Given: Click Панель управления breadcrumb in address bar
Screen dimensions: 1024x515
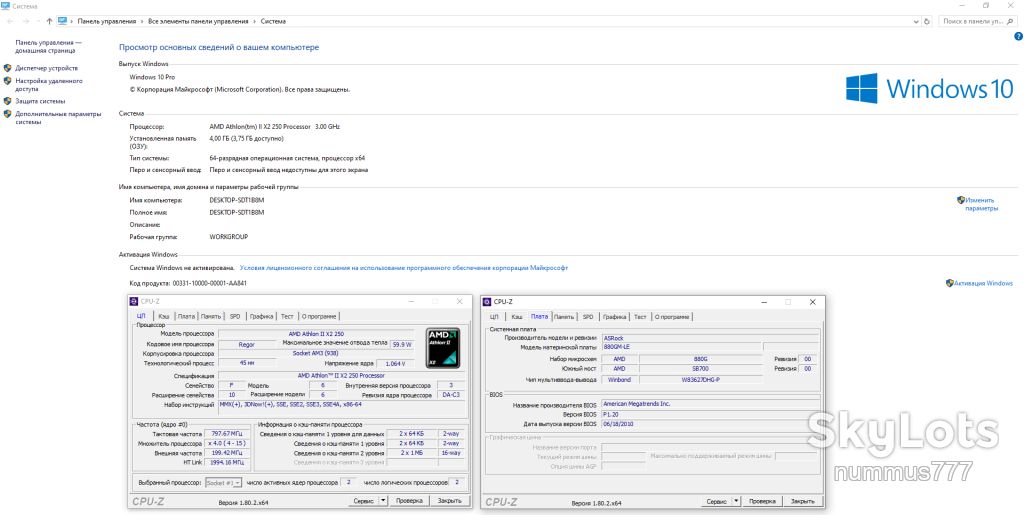Looking at the screenshot, I should [106, 22].
